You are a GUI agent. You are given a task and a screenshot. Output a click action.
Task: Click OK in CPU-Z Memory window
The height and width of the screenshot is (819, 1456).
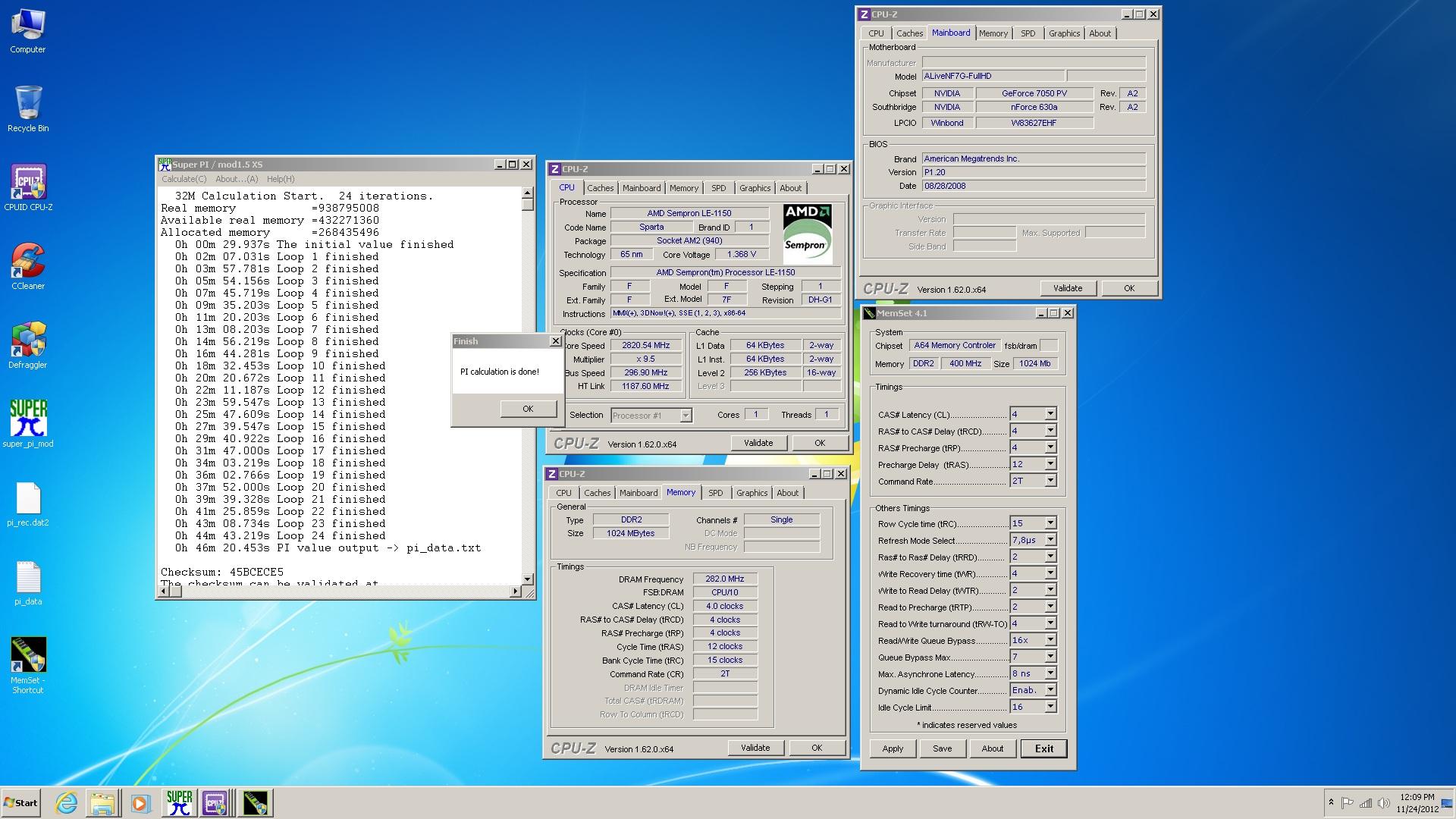[817, 748]
